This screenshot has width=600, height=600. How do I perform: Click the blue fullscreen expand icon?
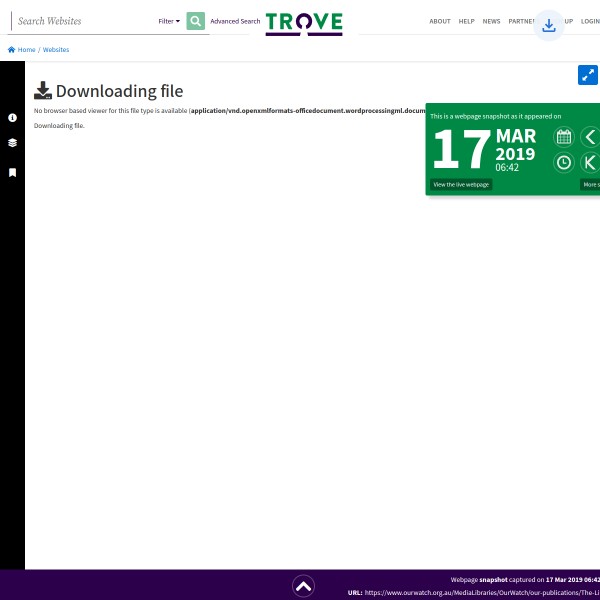click(587, 75)
